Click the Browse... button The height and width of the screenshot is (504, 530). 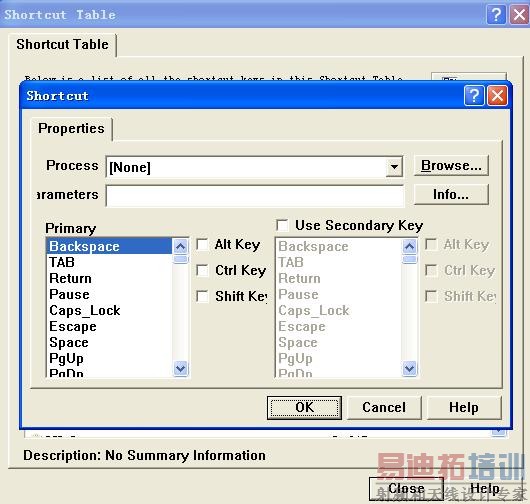451,166
